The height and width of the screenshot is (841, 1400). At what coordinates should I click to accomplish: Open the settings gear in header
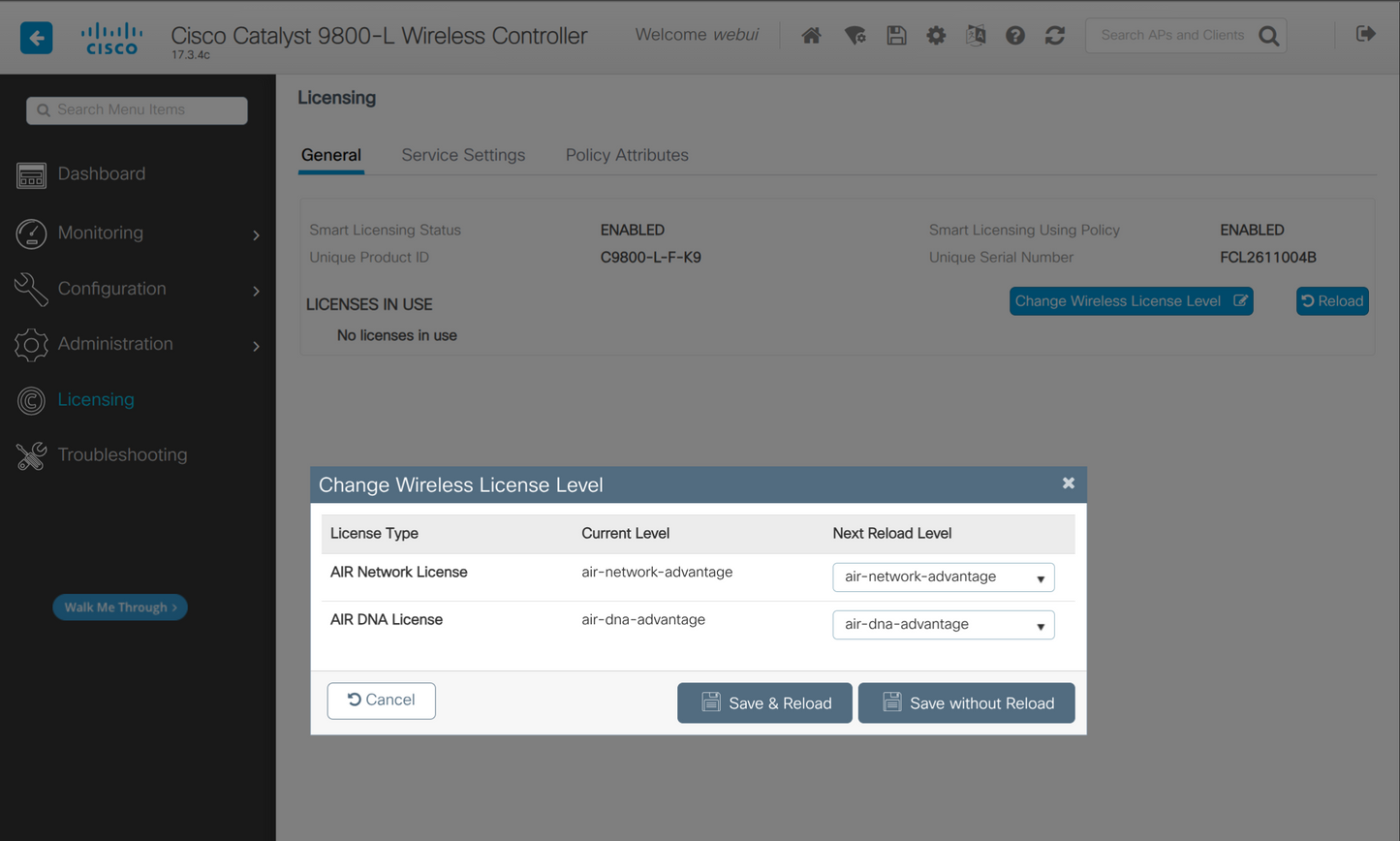[936, 36]
